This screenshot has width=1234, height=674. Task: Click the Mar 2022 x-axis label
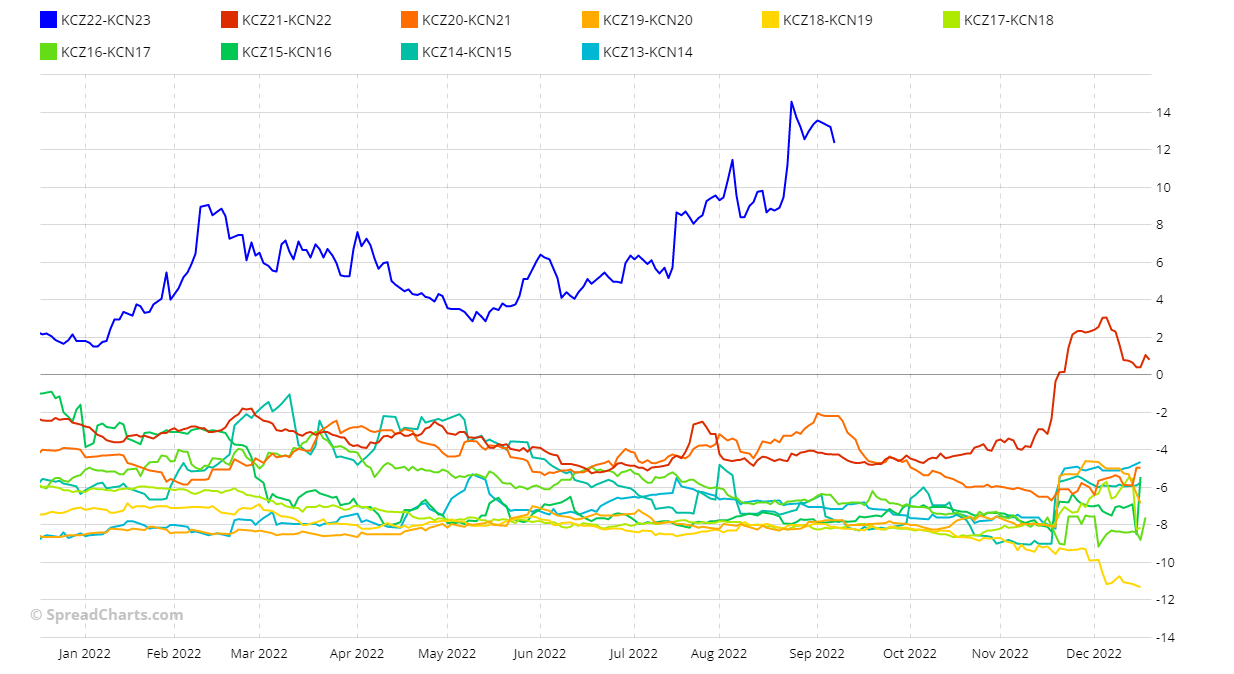pyautogui.click(x=259, y=654)
